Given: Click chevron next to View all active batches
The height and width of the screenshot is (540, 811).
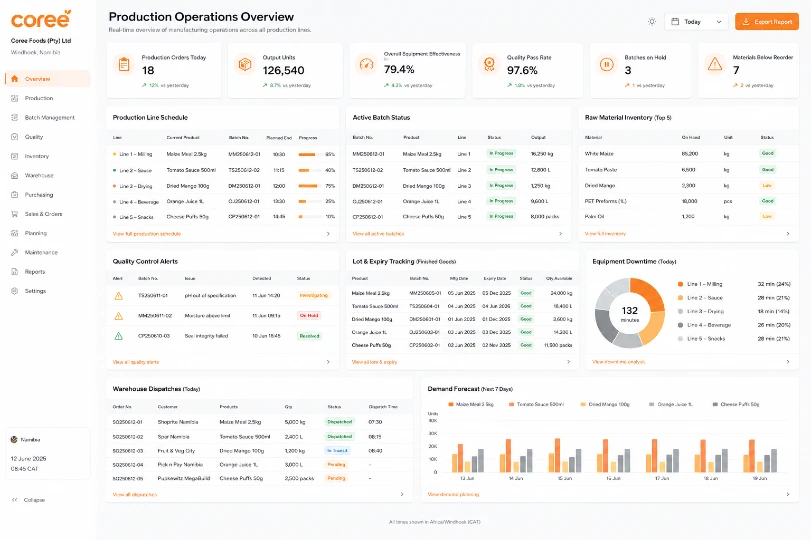Looking at the screenshot, I should click(560, 234).
